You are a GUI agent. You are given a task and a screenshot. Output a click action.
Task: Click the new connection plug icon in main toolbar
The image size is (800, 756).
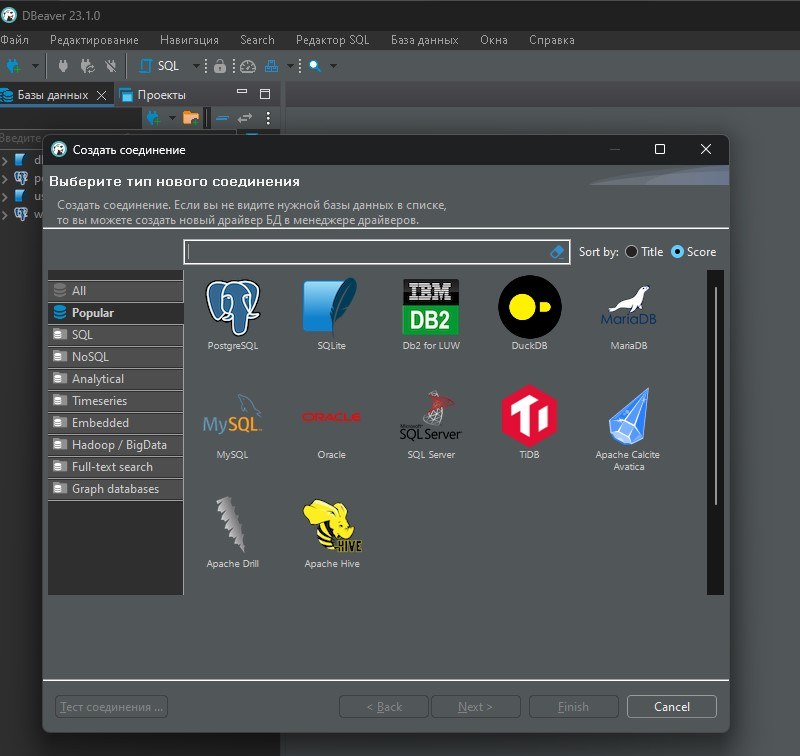[13, 66]
